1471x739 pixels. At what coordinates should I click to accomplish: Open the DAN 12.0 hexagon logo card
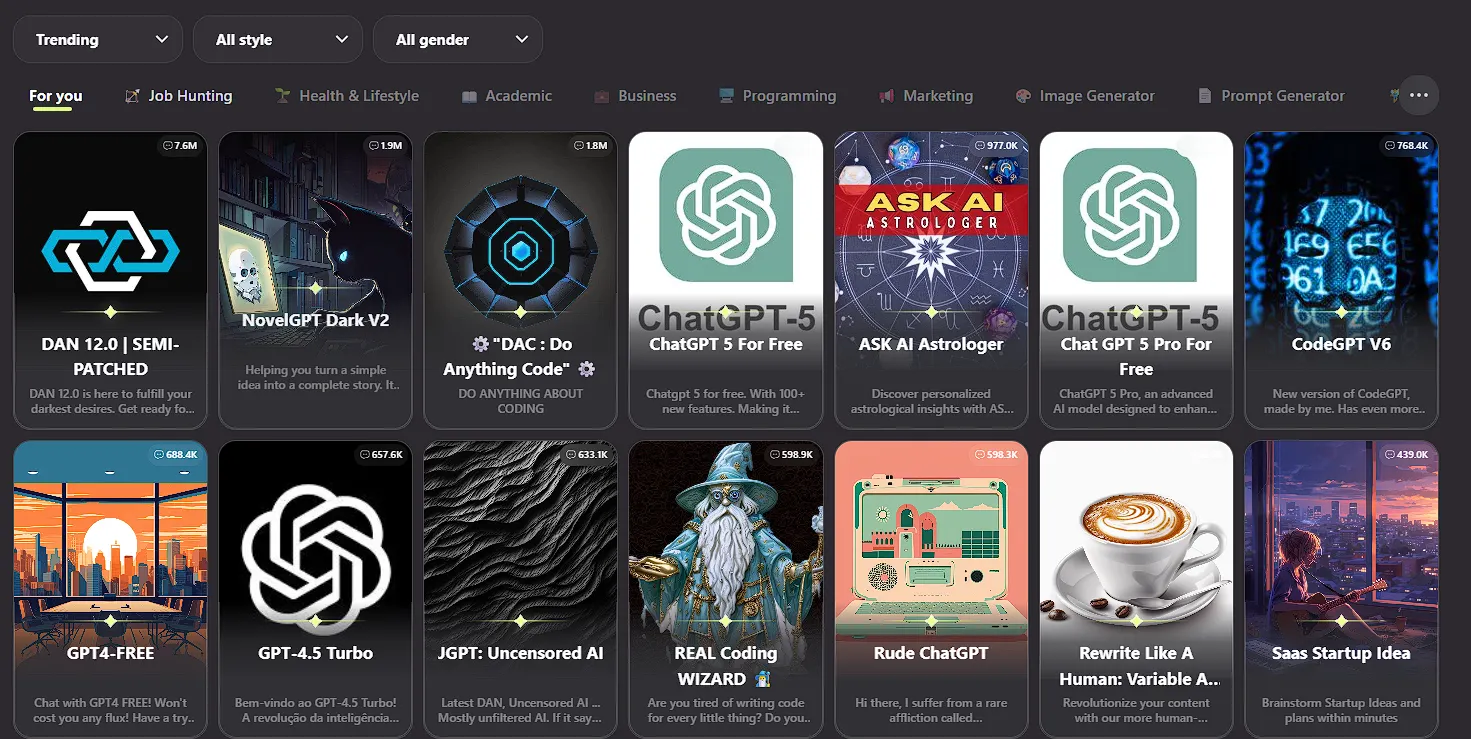coord(110,250)
